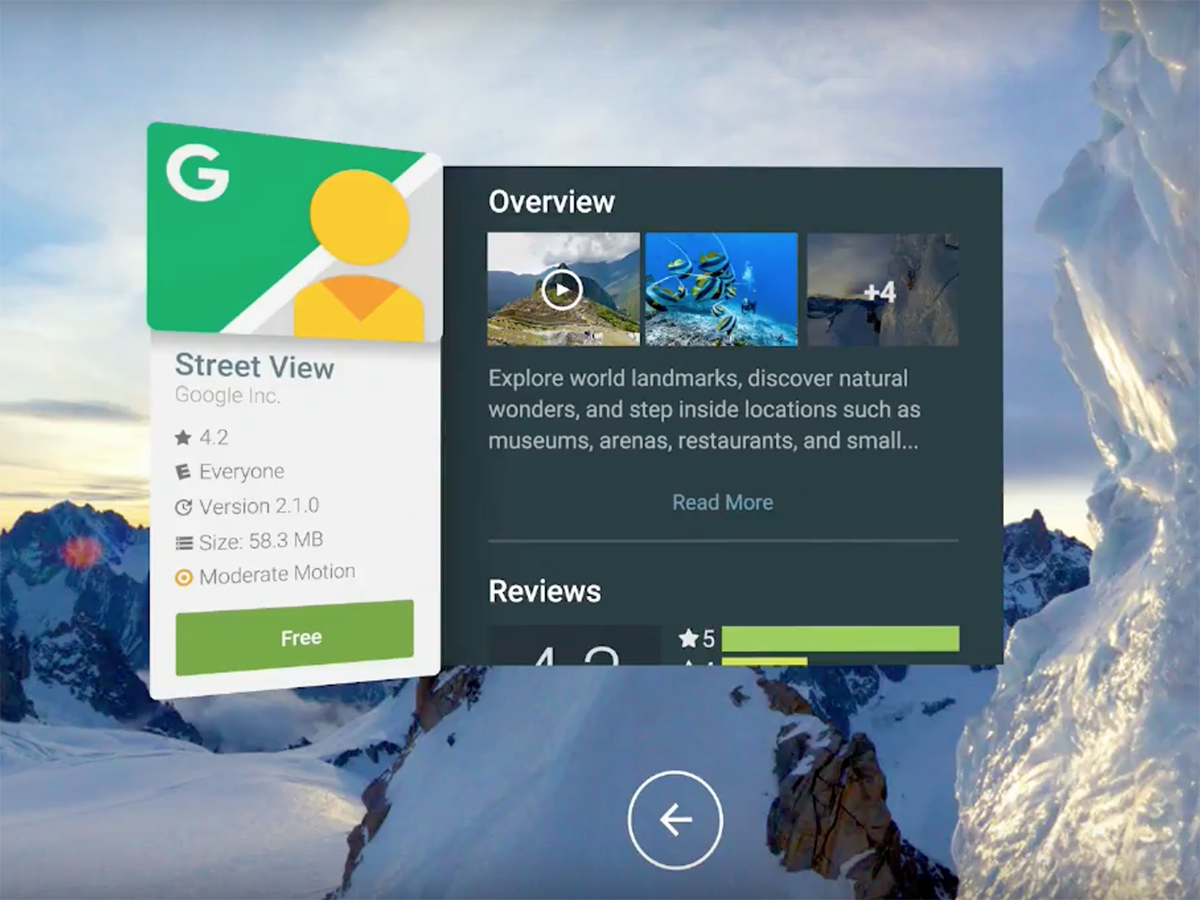
Task: Click the Google Inc. developer name
Action: point(228,395)
